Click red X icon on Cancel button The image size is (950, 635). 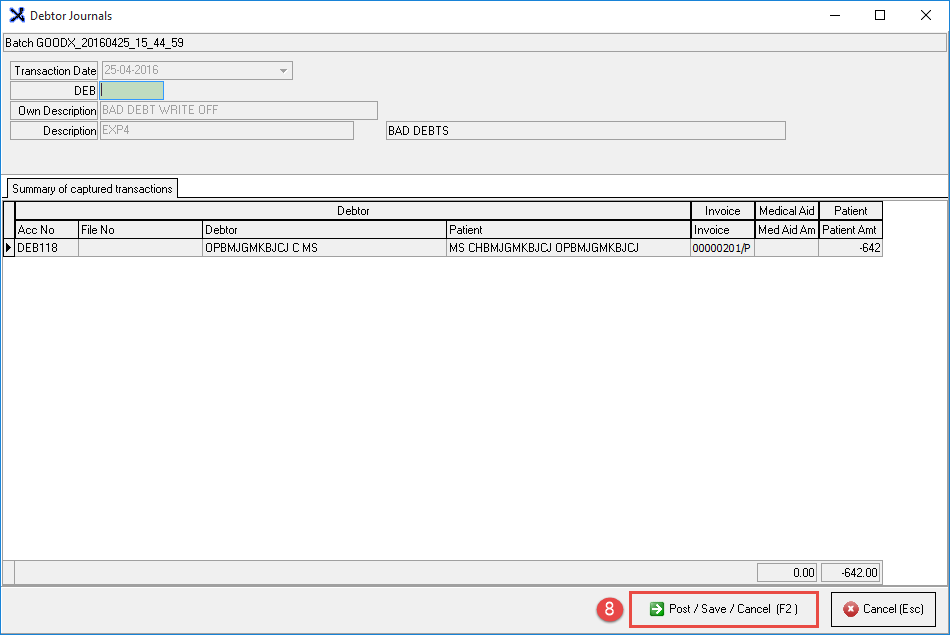[851, 609]
